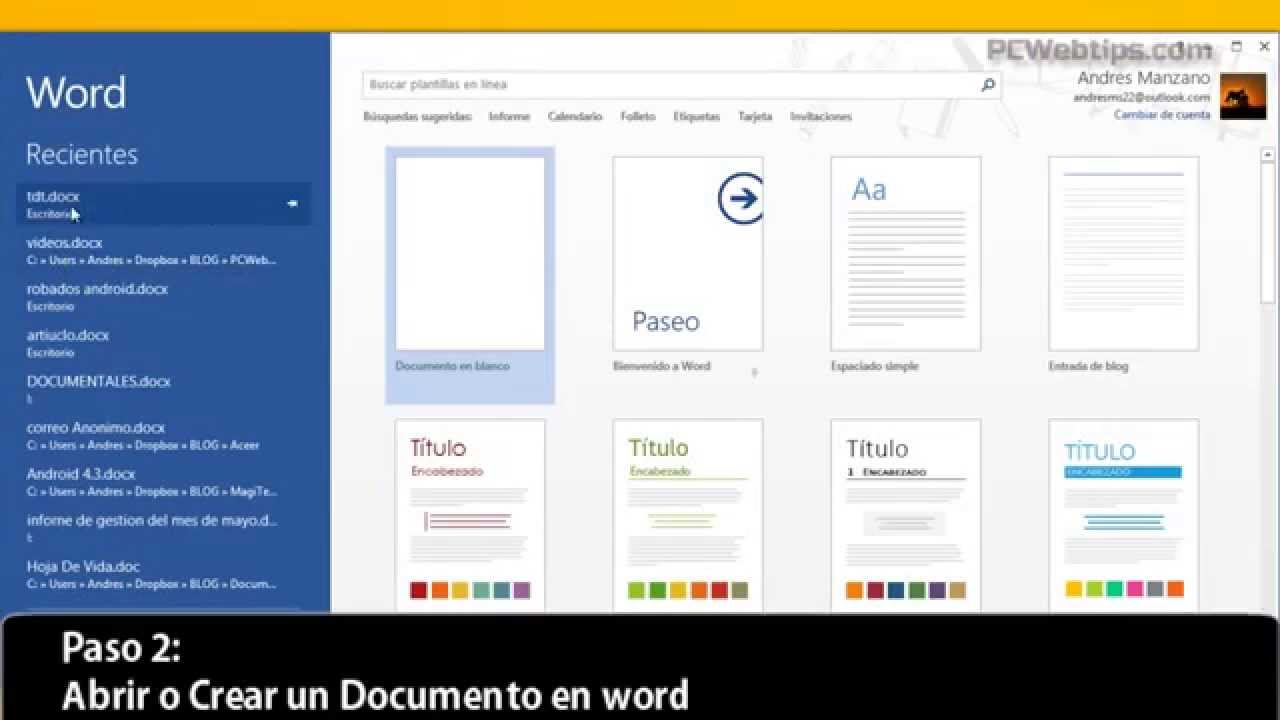Click the Andres Manzano account name
The height and width of the screenshot is (720, 1280).
(1144, 78)
